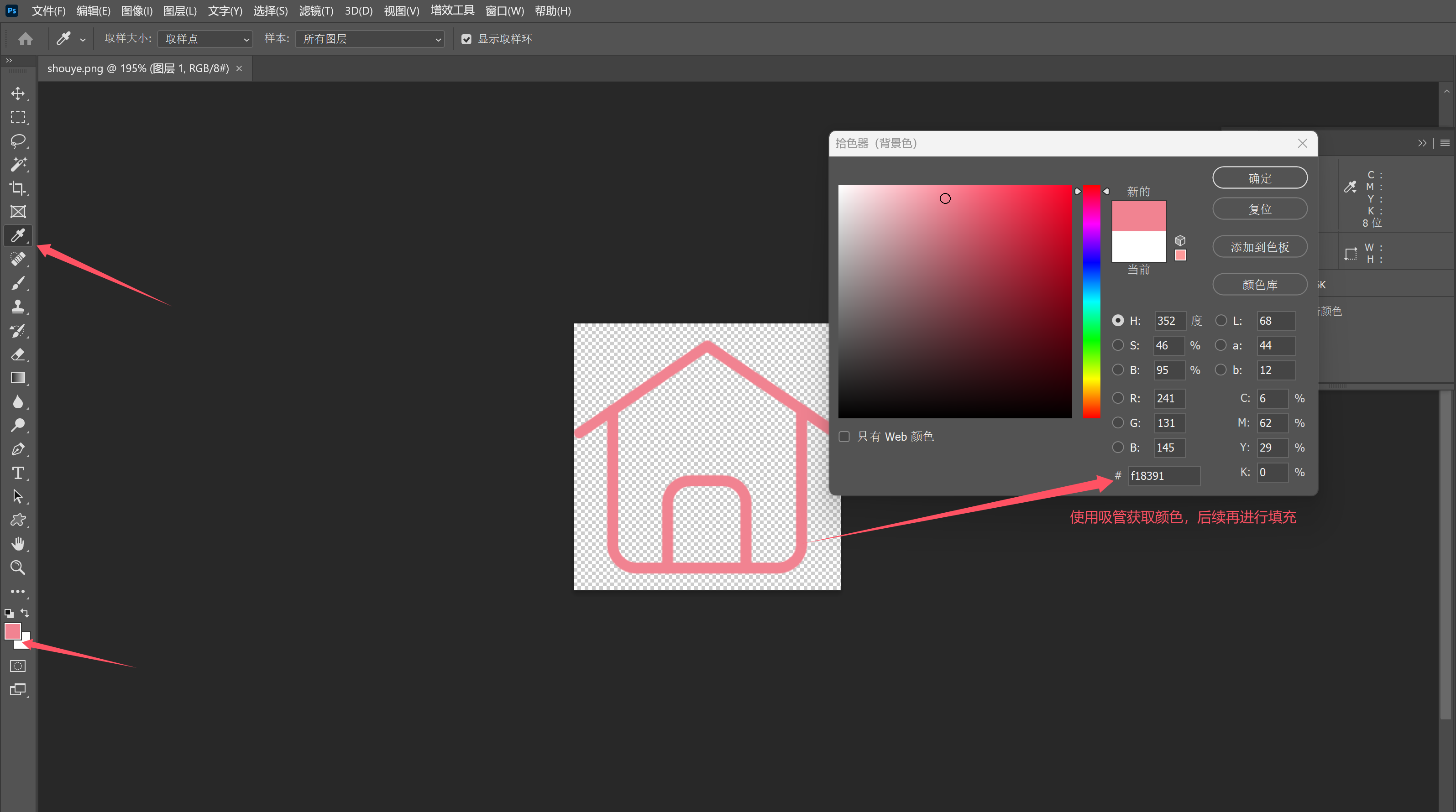Open the Edit Toolbar ellipsis menu

tap(17, 592)
